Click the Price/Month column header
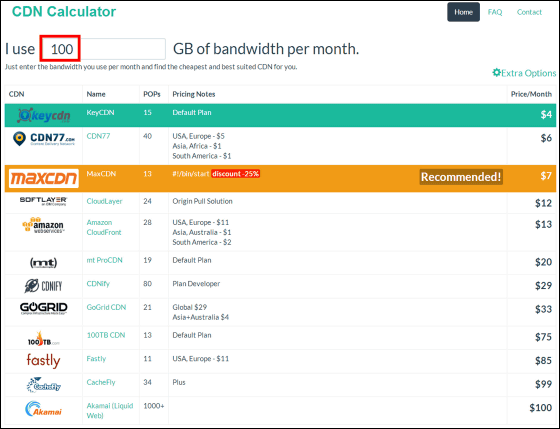Image resolution: width=560 pixels, height=429 pixels. click(531, 94)
